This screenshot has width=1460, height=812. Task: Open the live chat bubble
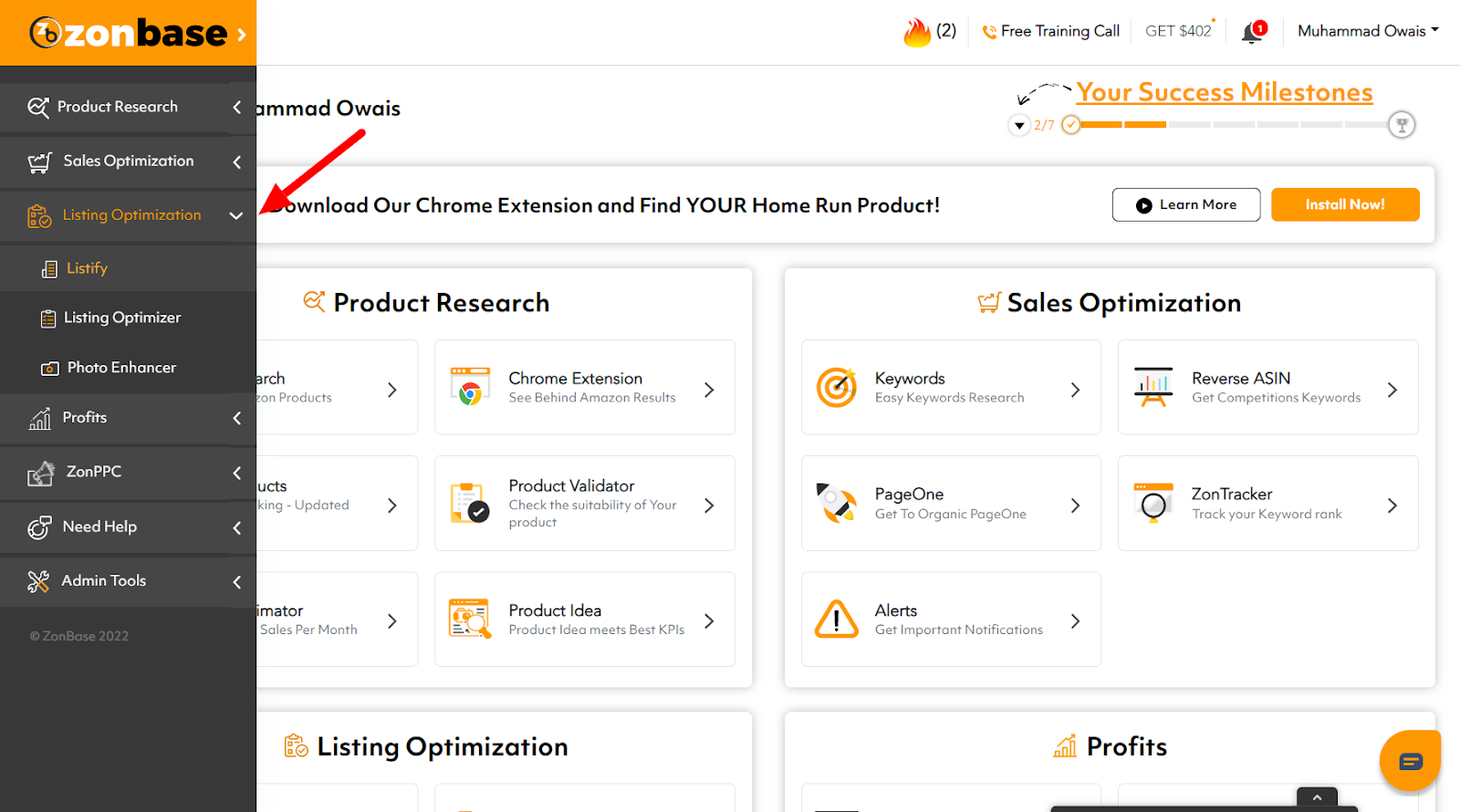[1410, 761]
